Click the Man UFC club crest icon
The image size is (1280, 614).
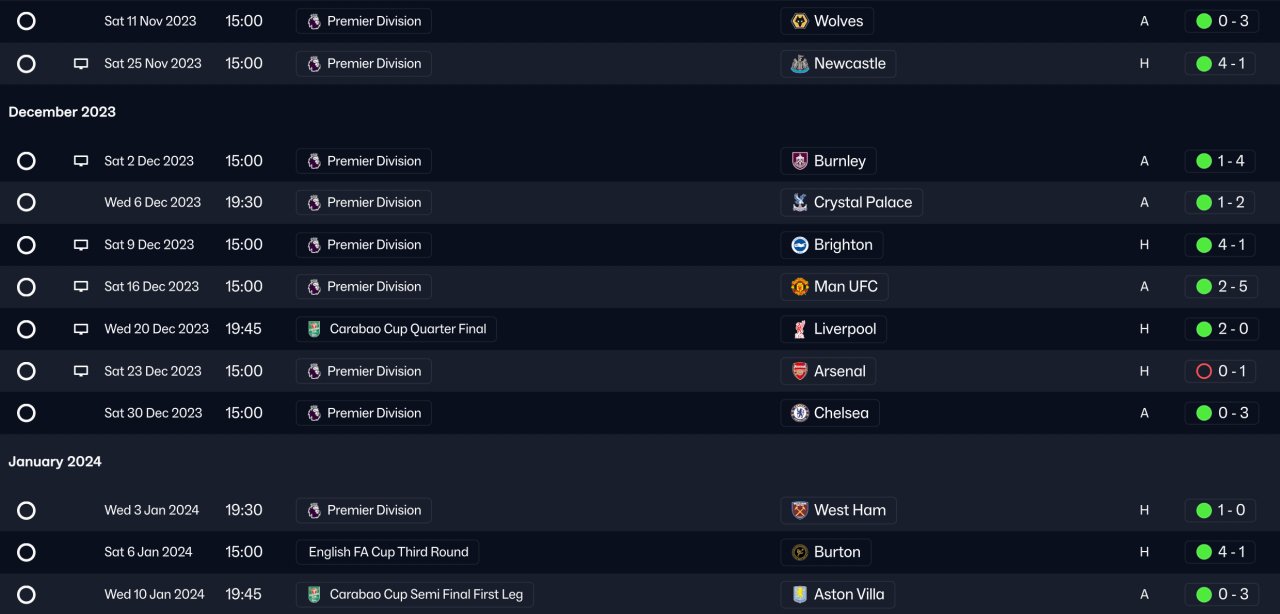pos(800,287)
